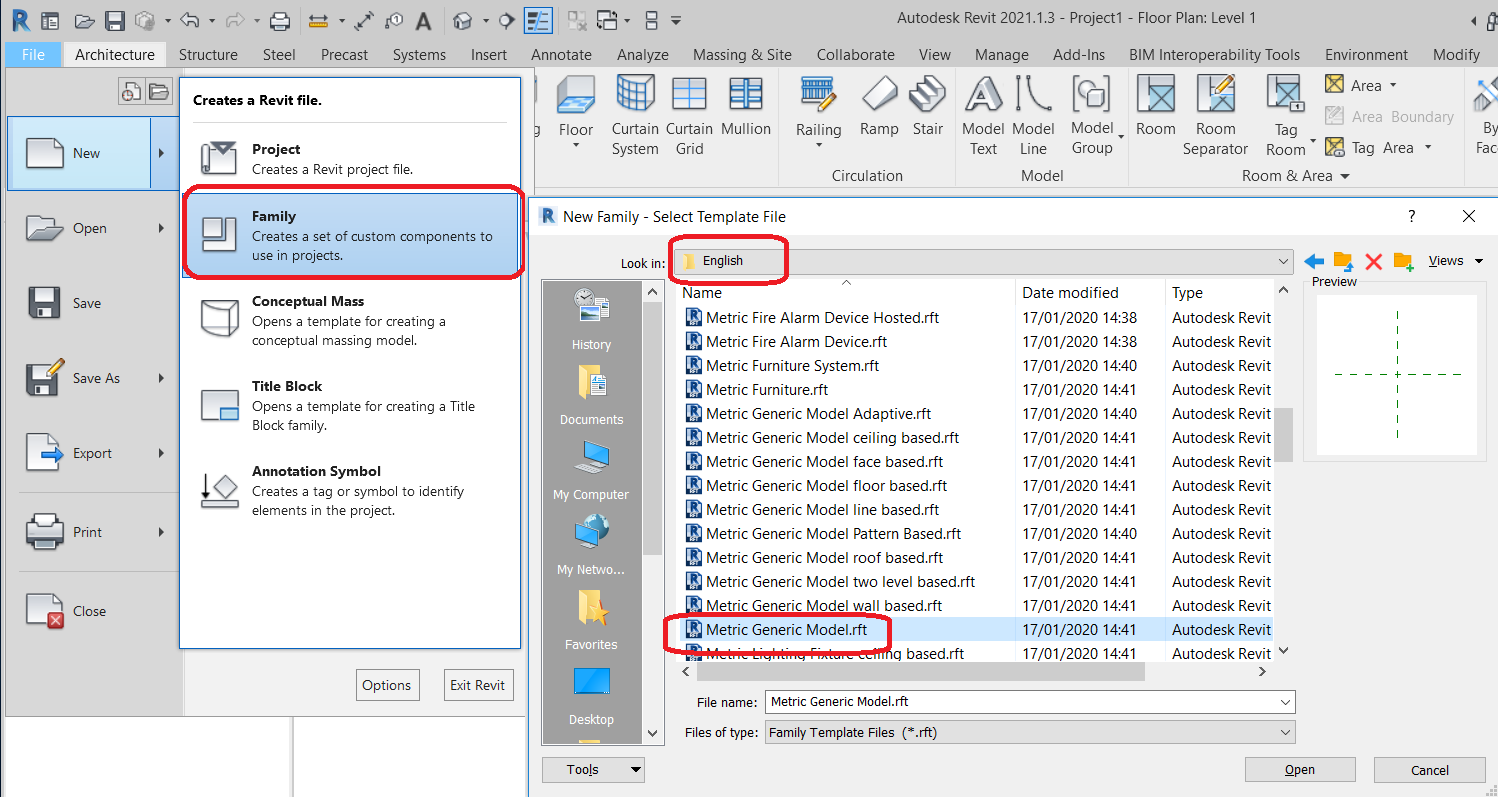Select Metric Generic Model wall based.rft
This screenshot has height=797, width=1498.
click(824, 606)
